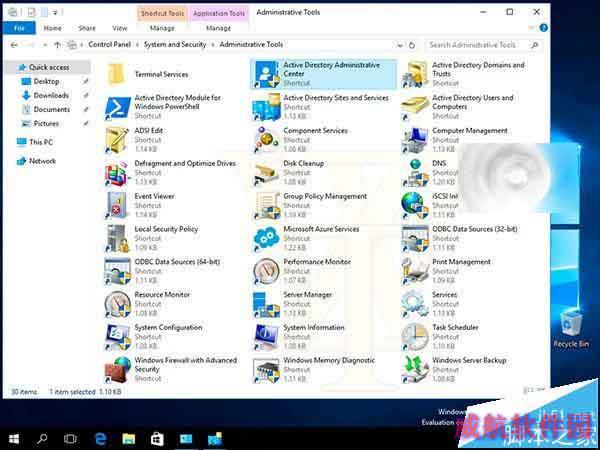The image size is (600, 450).
Task: Click Windows Firewall with Advanced Security icon
Action: [117, 370]
